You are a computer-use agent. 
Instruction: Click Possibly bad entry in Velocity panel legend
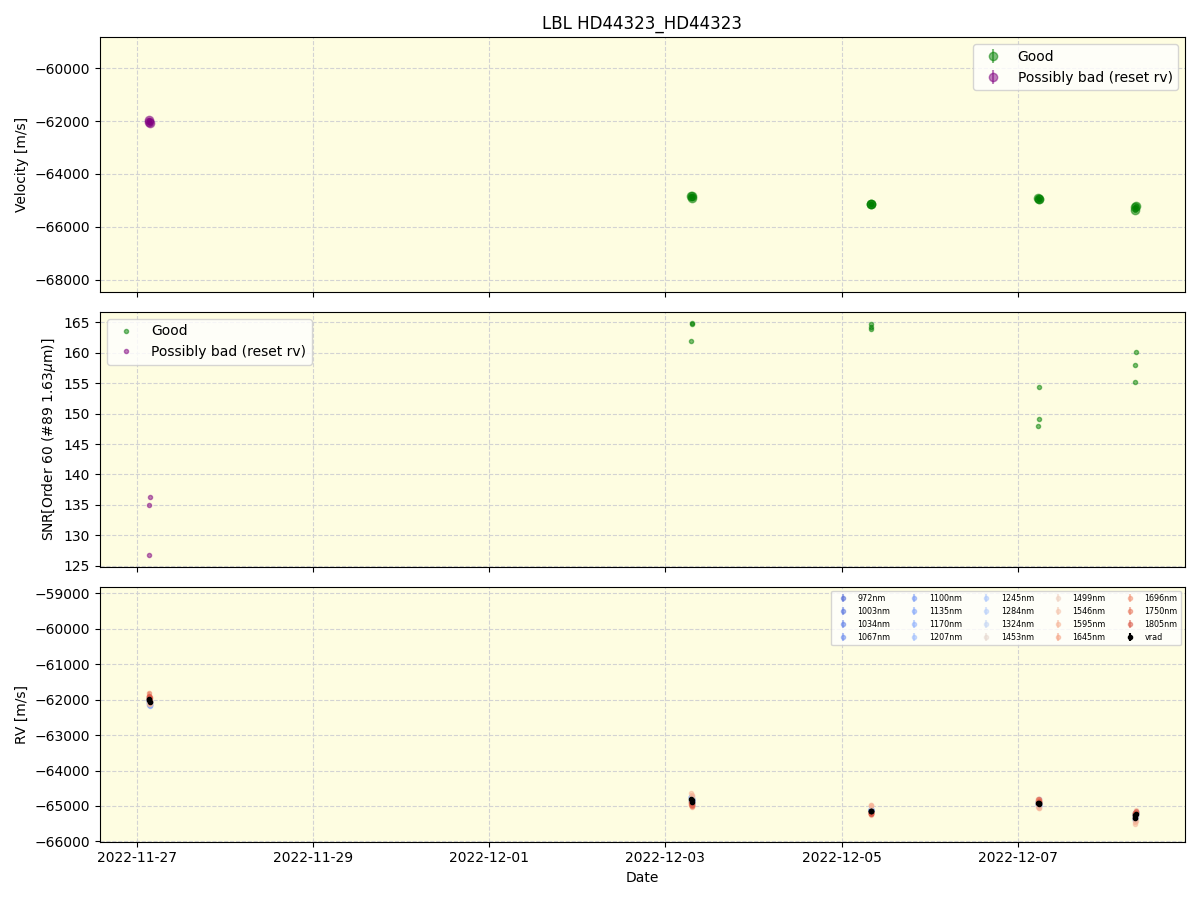point(1079,77)
